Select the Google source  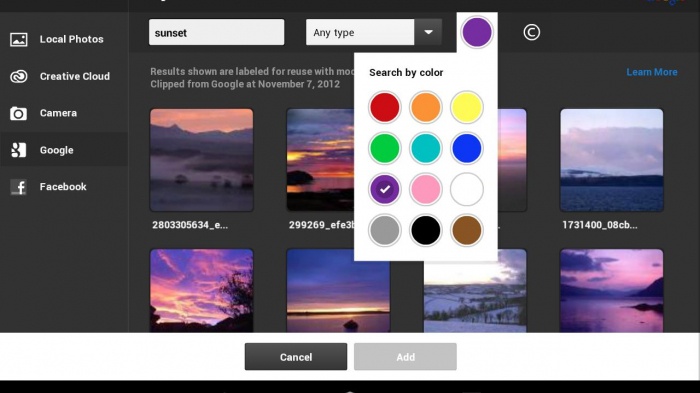tap(64, 150)
